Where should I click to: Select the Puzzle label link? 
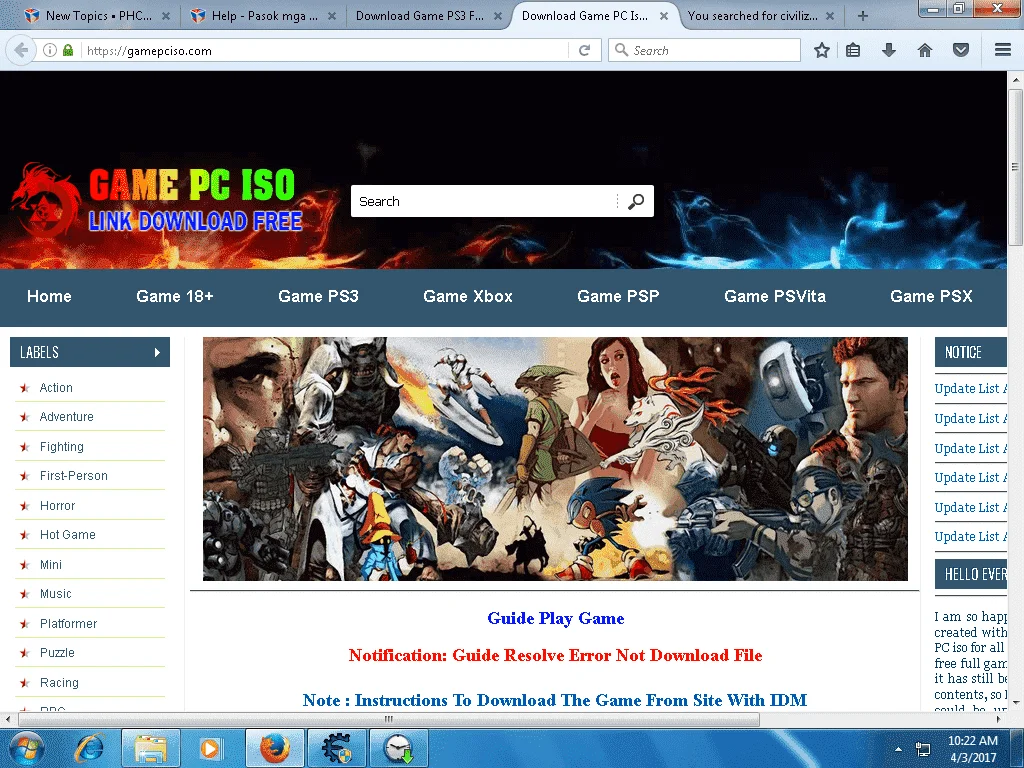[x=57, y=652]
